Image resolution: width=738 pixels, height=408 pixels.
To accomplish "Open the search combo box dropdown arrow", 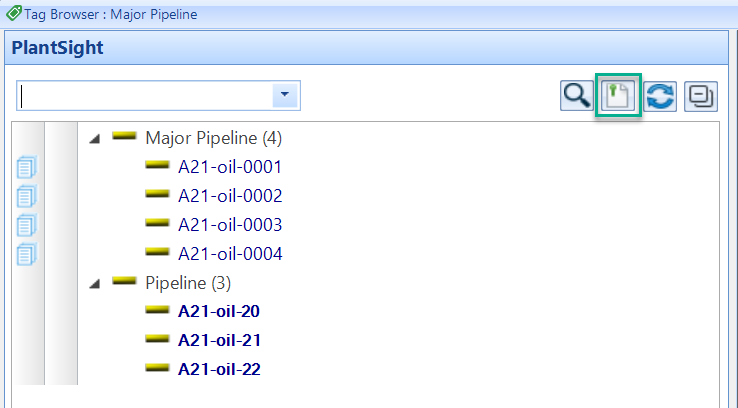I will click(285, 95).
